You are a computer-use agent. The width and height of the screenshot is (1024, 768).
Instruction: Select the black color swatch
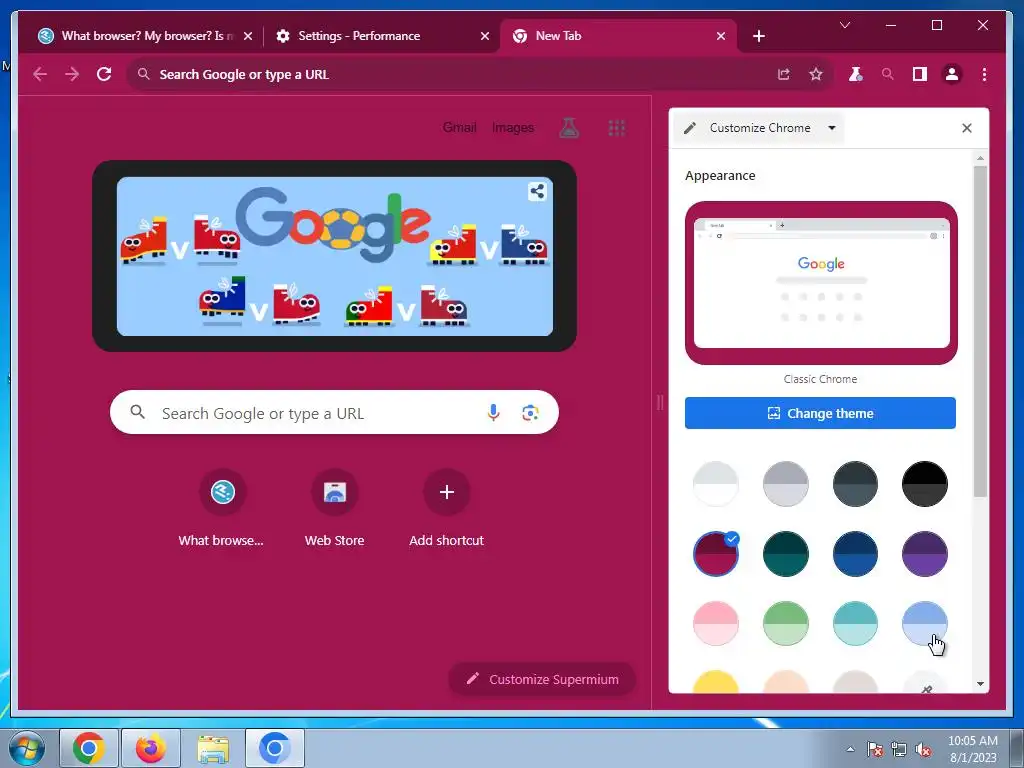tap(924, 484)
